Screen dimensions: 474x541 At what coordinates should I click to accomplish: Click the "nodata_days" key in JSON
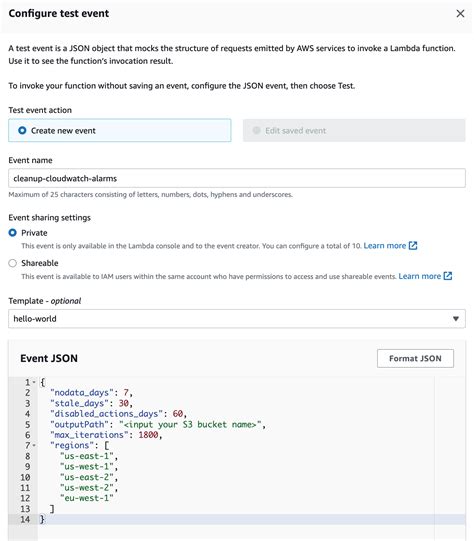click(82, 393)
